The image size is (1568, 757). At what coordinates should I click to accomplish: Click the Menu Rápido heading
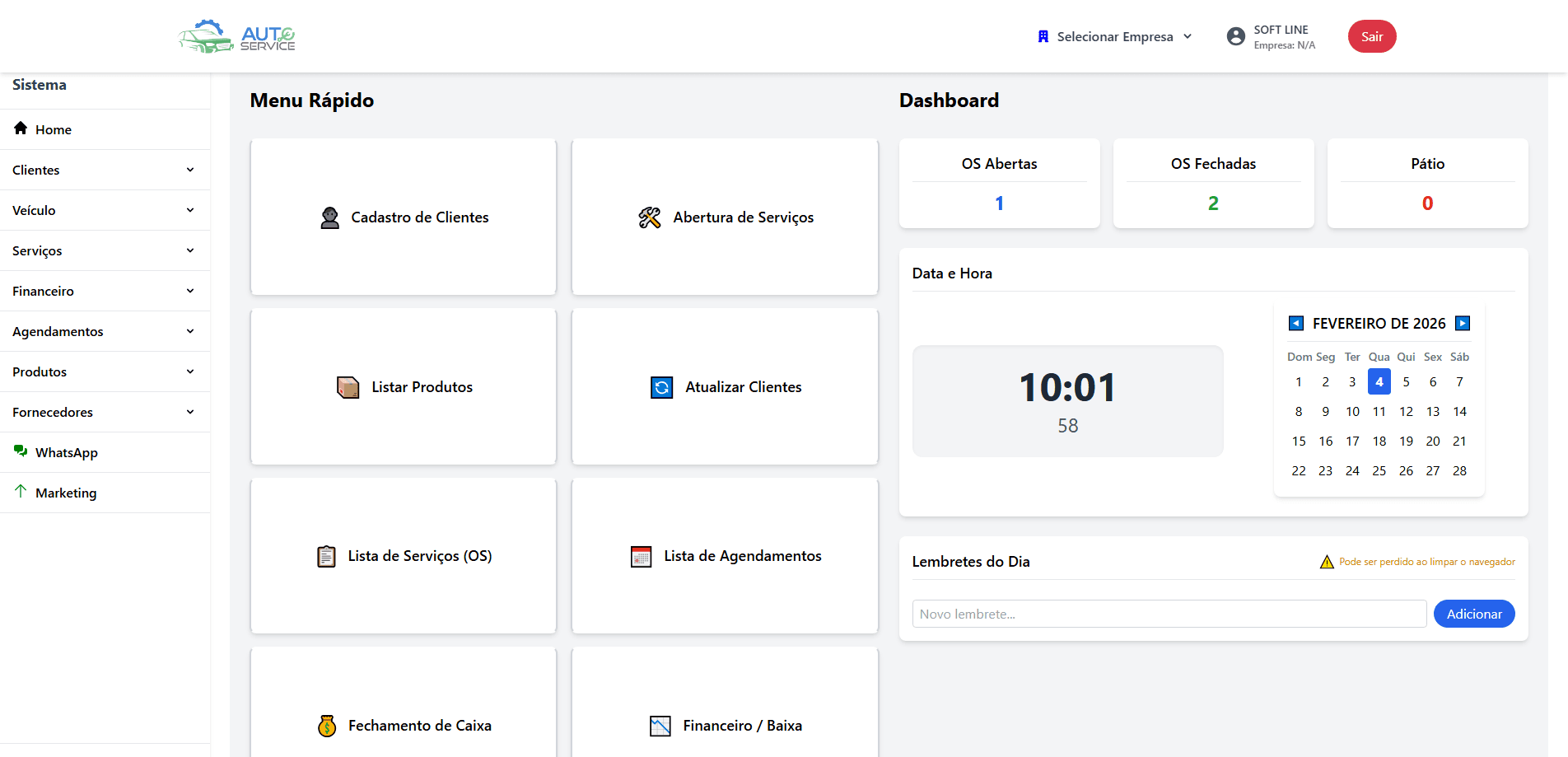click(x=312, y=100)
